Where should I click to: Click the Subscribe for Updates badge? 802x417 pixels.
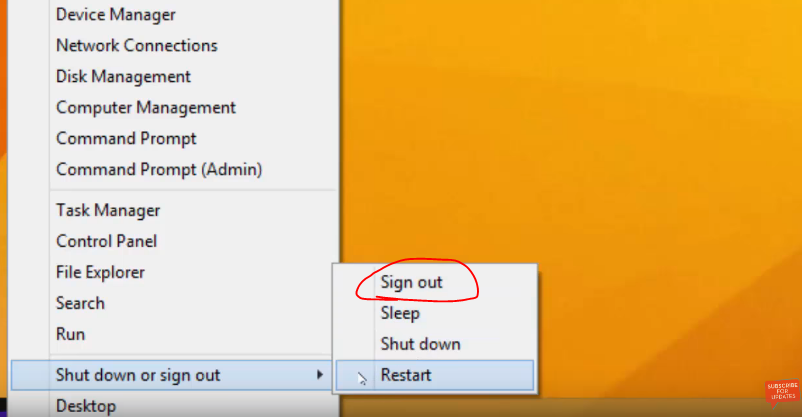pyautogui.click(x=782, y=392)
